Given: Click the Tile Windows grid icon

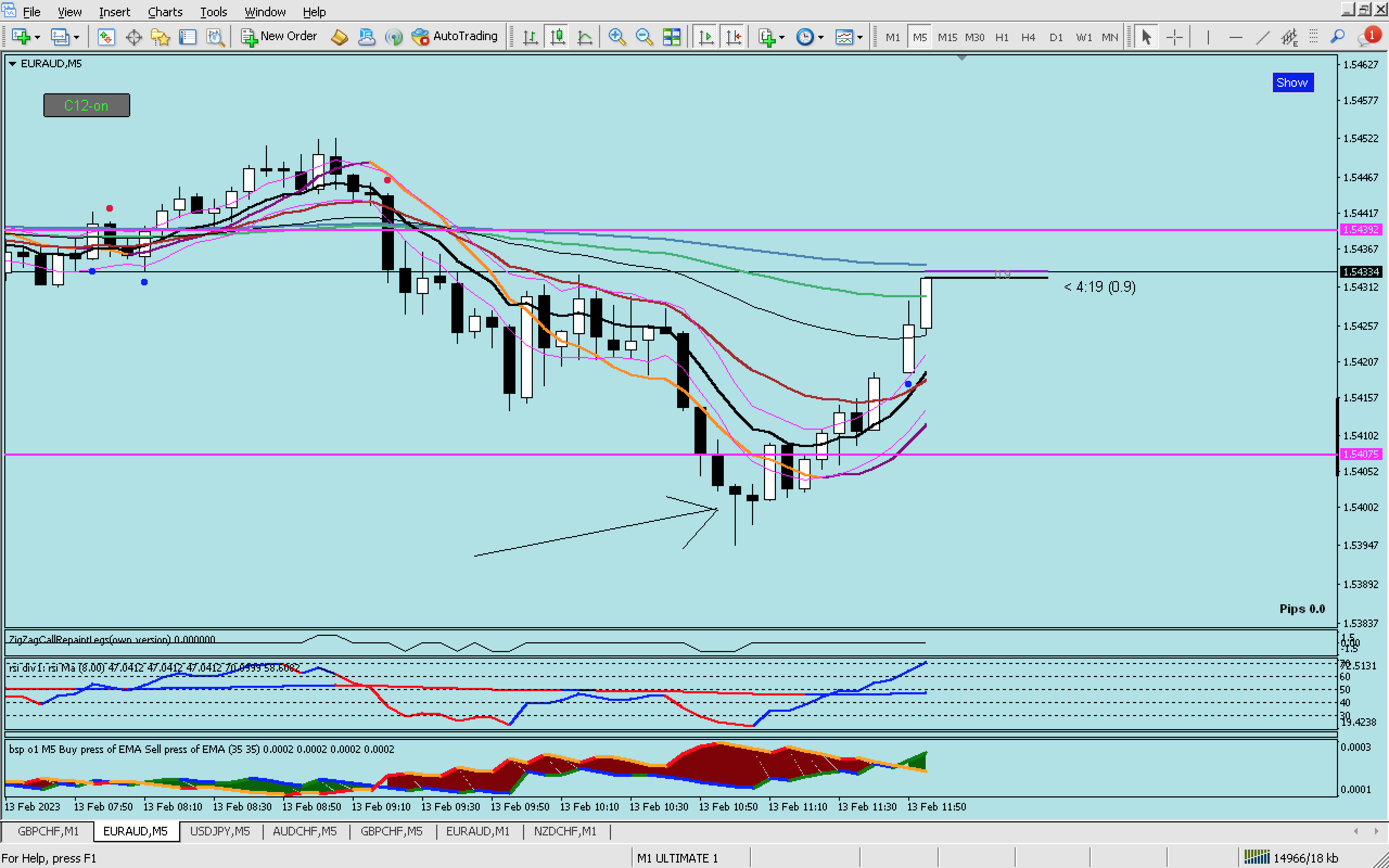Looking at the screenshot, I should point(671,37).
